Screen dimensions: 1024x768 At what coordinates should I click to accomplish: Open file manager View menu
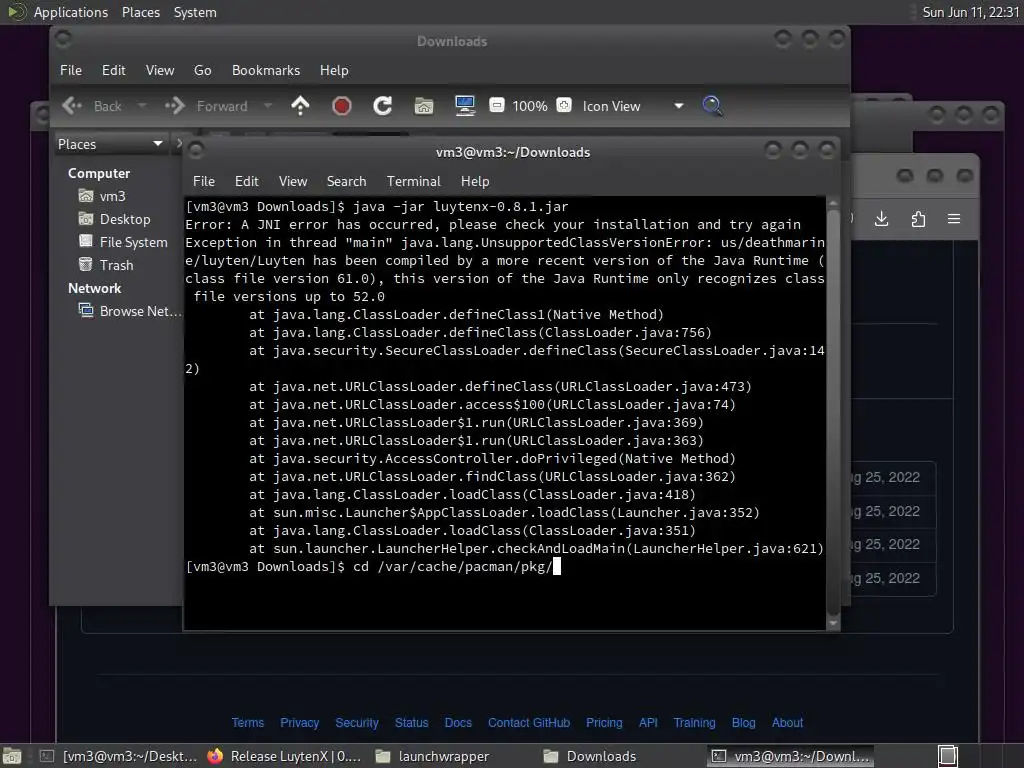(160, 71)
